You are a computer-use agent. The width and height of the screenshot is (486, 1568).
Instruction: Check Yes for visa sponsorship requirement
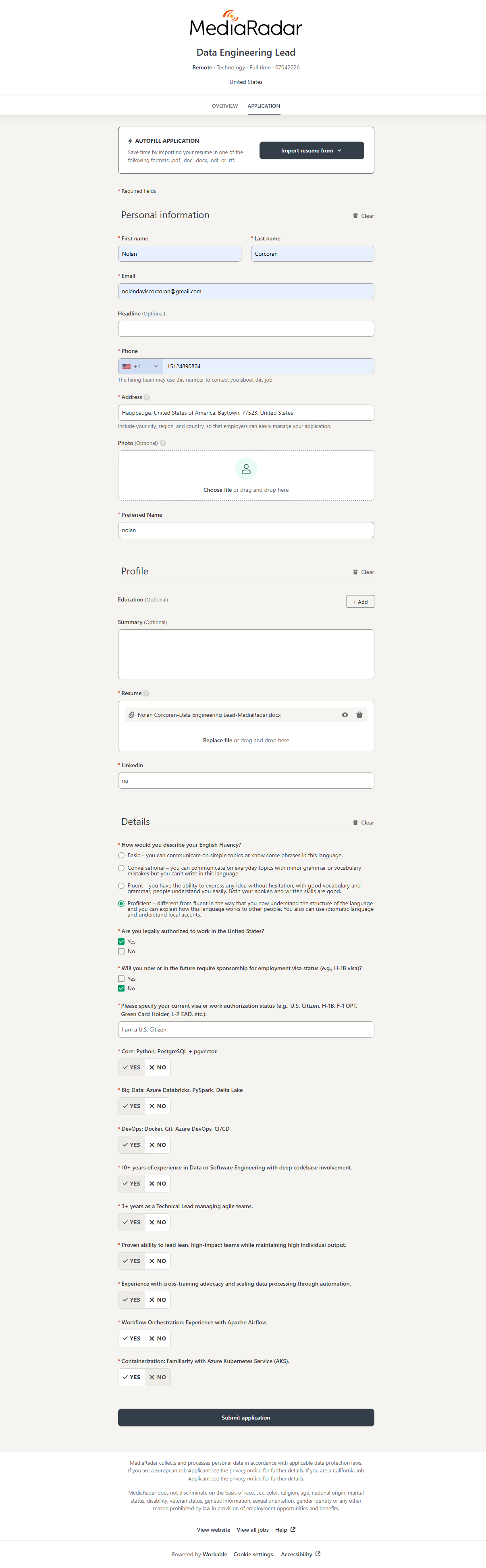[x=121, y=979]
